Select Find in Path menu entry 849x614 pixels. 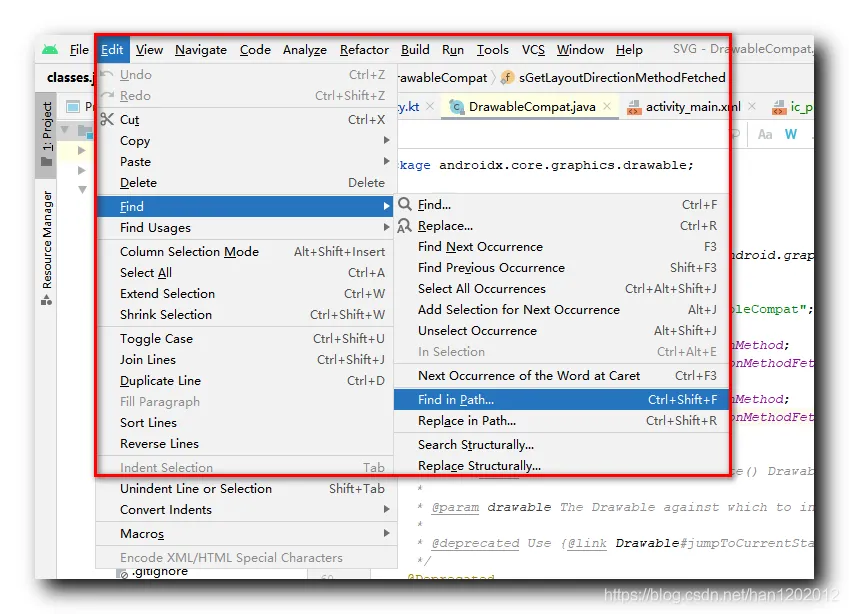(x=561, y=400)
